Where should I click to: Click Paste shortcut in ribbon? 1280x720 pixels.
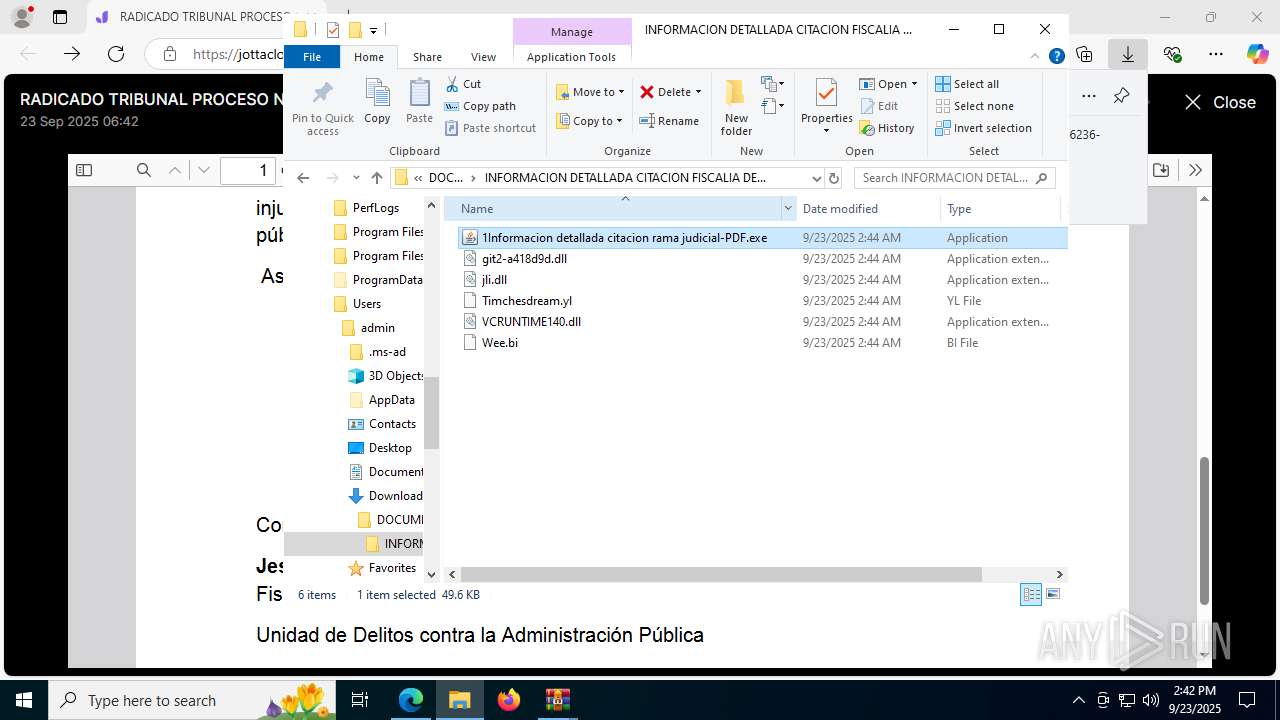(490, 128)
